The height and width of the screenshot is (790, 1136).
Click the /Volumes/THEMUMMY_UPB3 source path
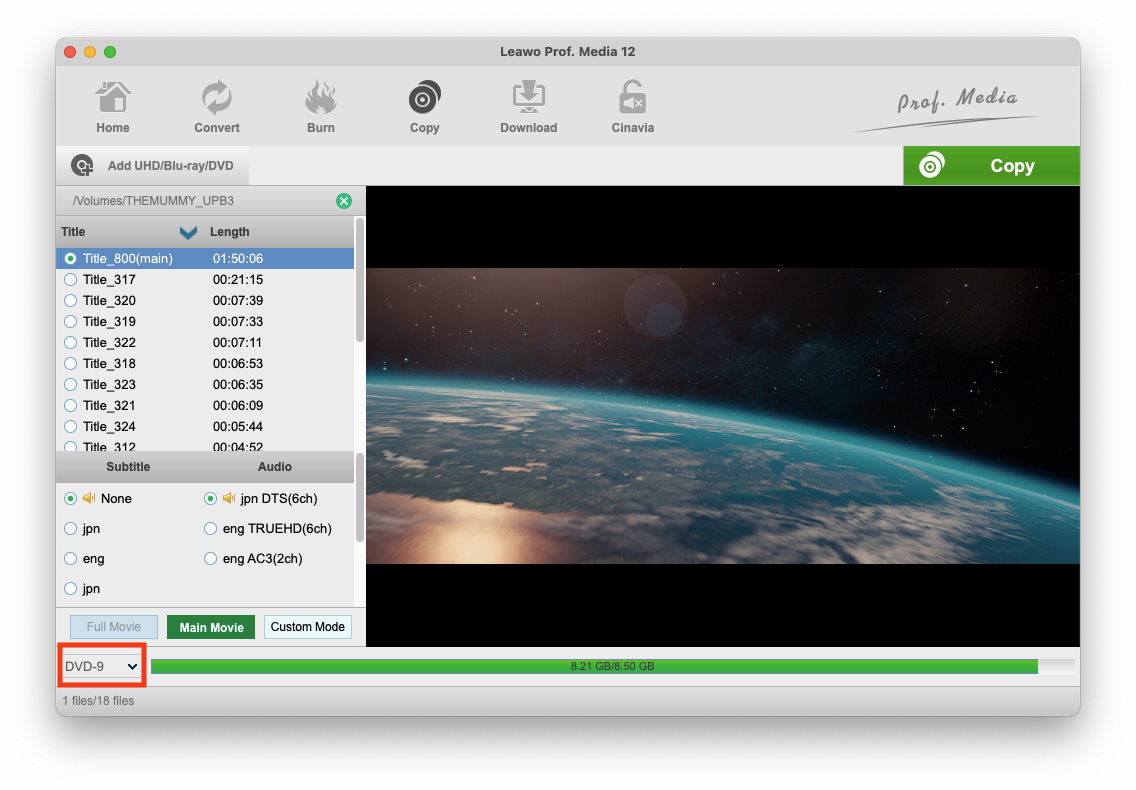[153, 201]
